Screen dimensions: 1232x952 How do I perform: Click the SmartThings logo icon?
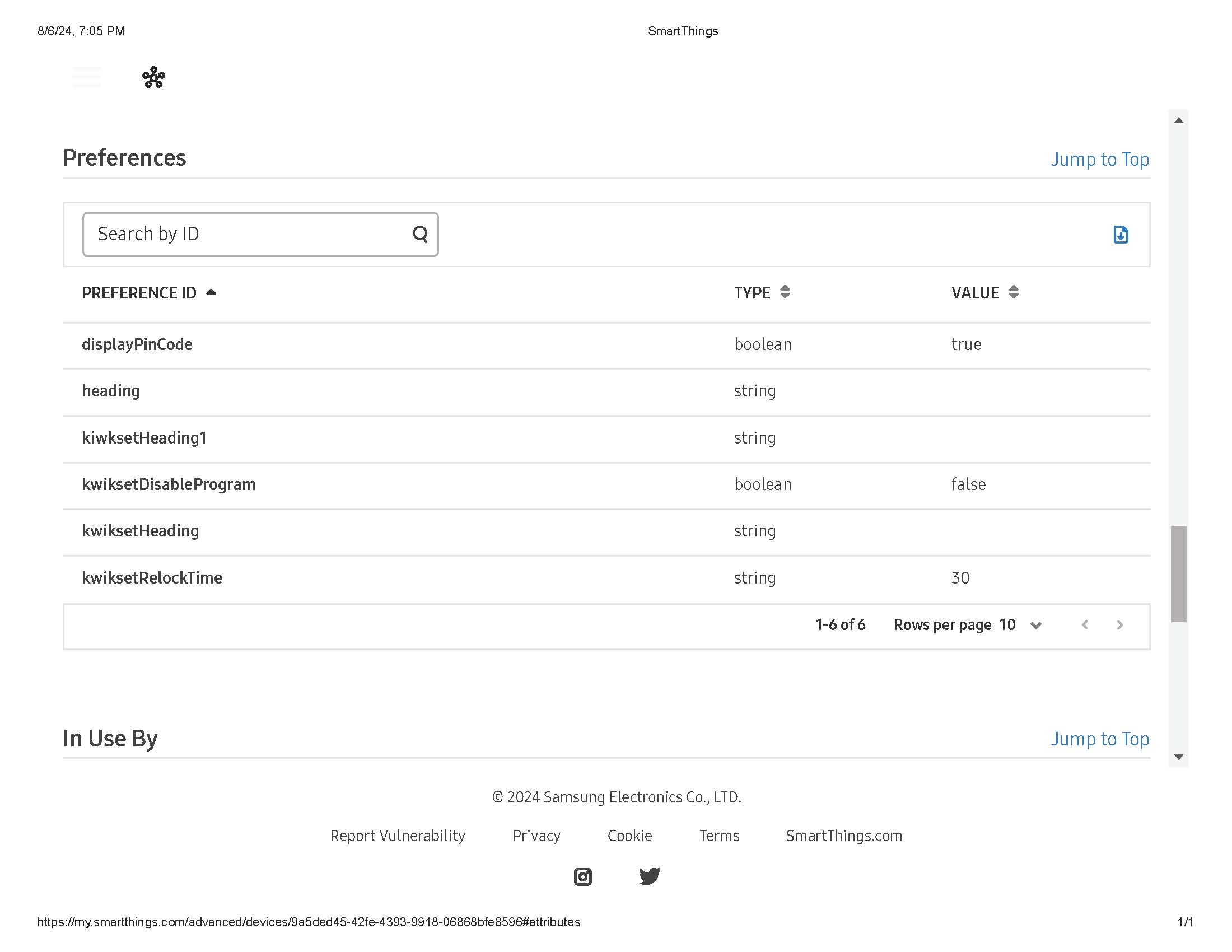(153, 77)
